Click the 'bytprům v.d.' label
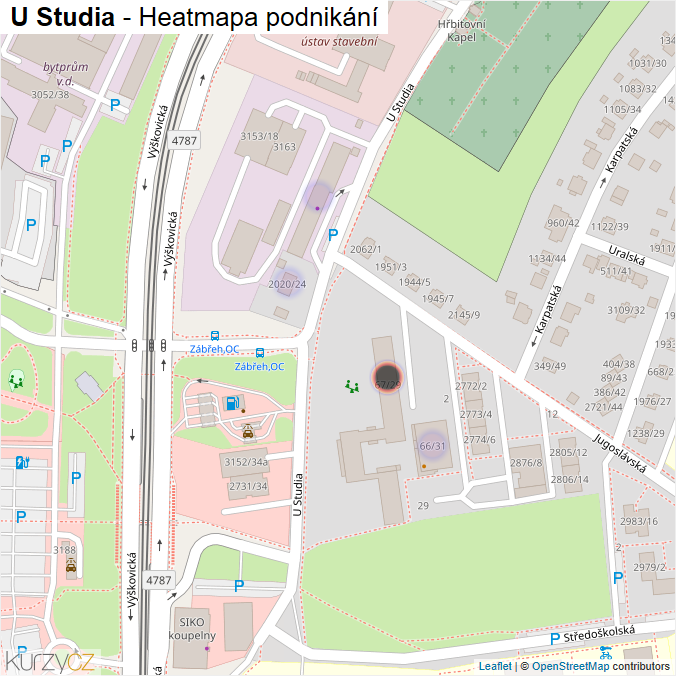Image resolution: width=676 pixels, height=676 pixels. pos(65,74)
